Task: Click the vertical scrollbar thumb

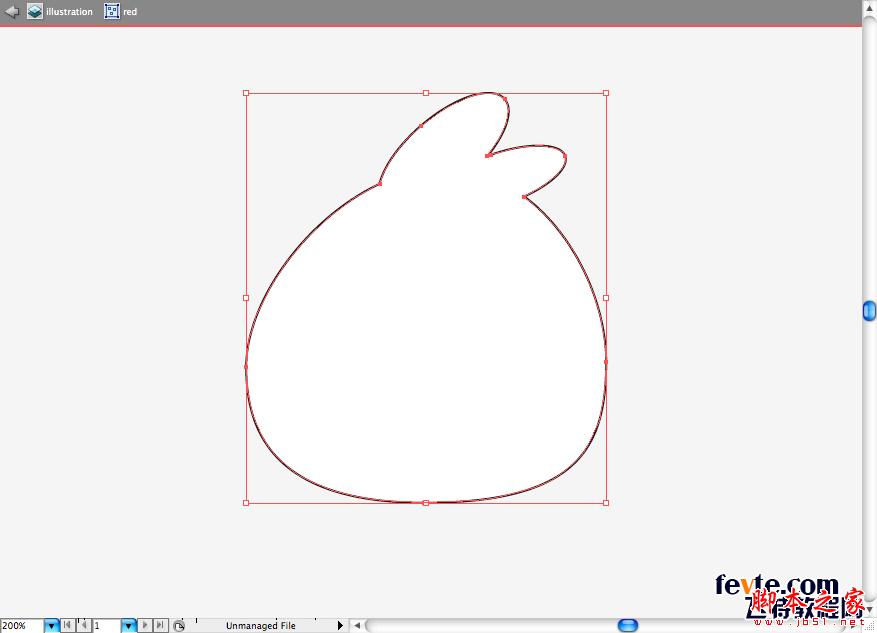Action: (869, 311)
